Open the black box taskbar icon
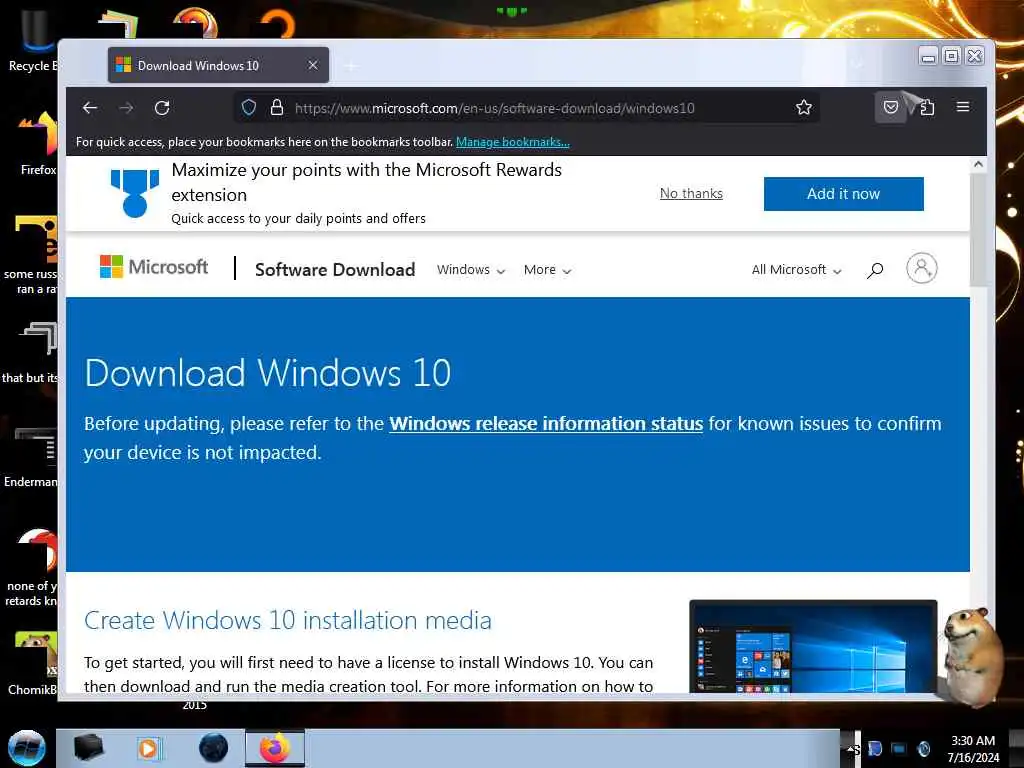The image size is (1024, 768). (88, 748)
